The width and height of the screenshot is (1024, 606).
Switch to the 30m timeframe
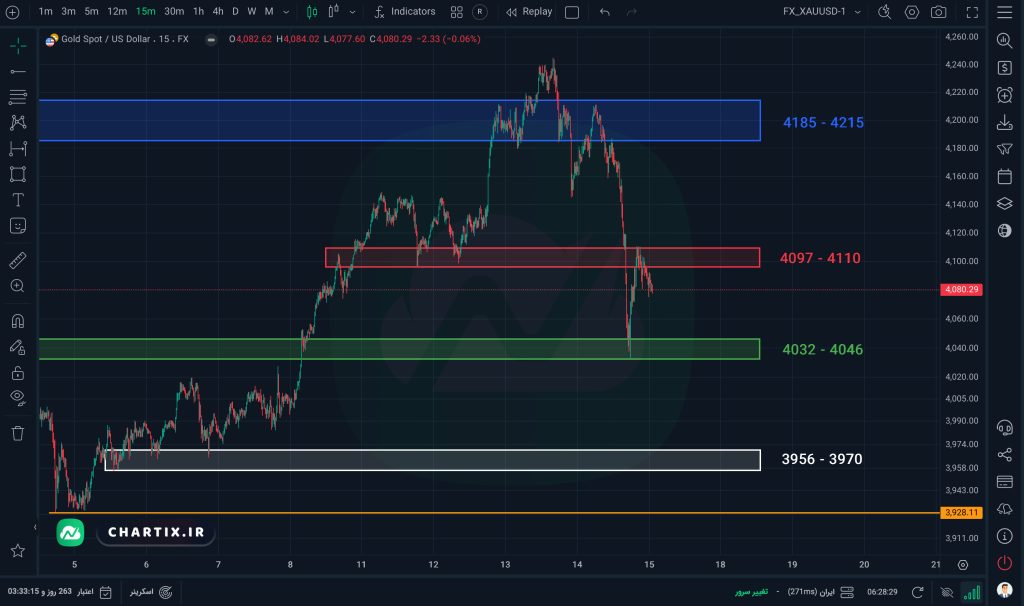coord(174,12)
